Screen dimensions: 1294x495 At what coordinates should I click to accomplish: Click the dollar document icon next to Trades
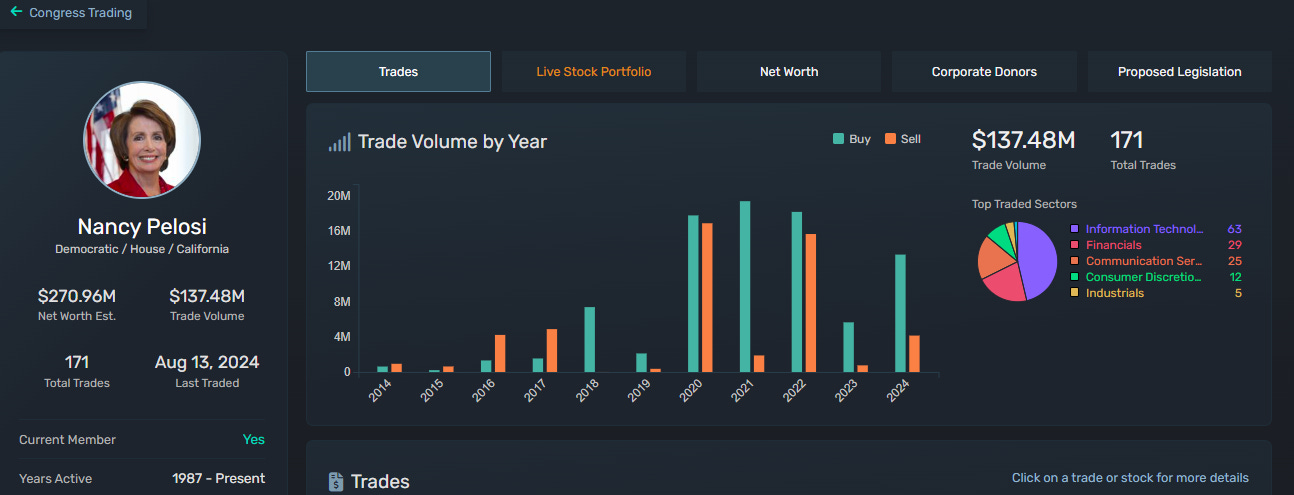coord(337,482)
